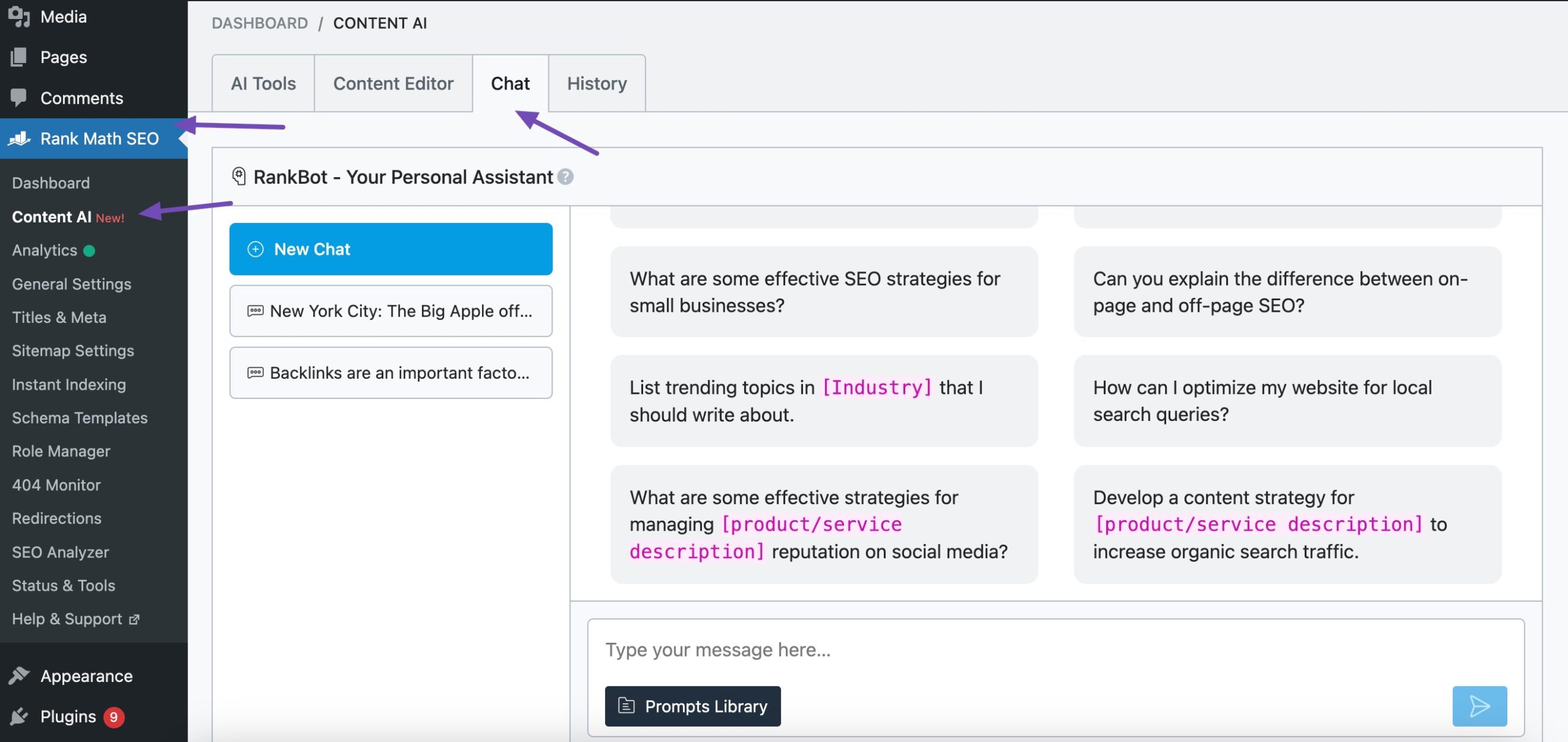Open the Appearance menu
This screenshot has width=1568, height=742.
(x=86, y=676)
